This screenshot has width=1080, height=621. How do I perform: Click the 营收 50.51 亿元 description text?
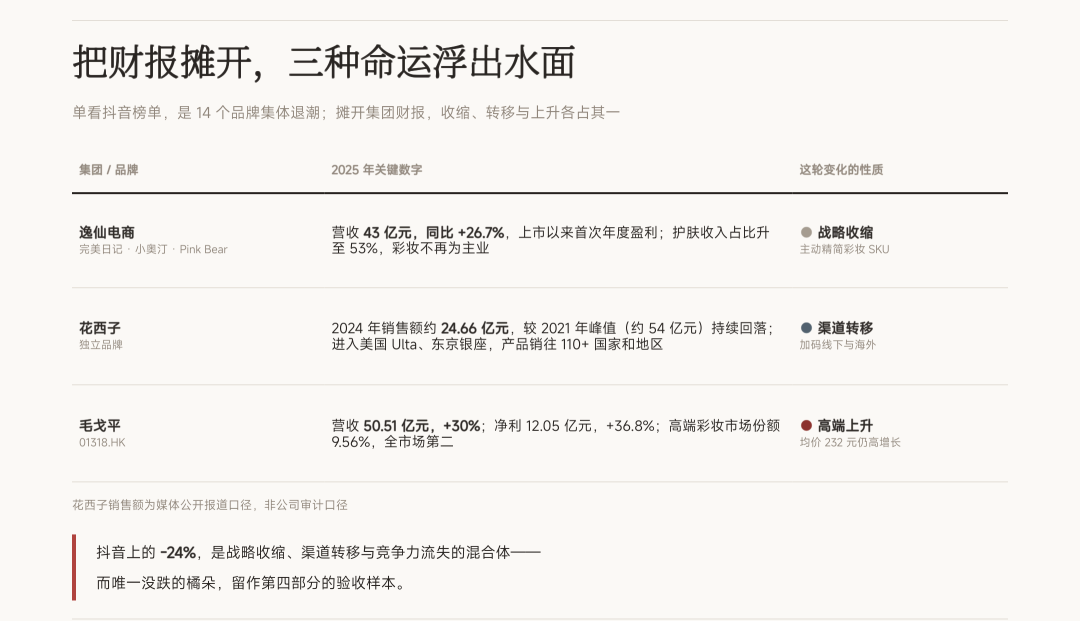point(556,434)
